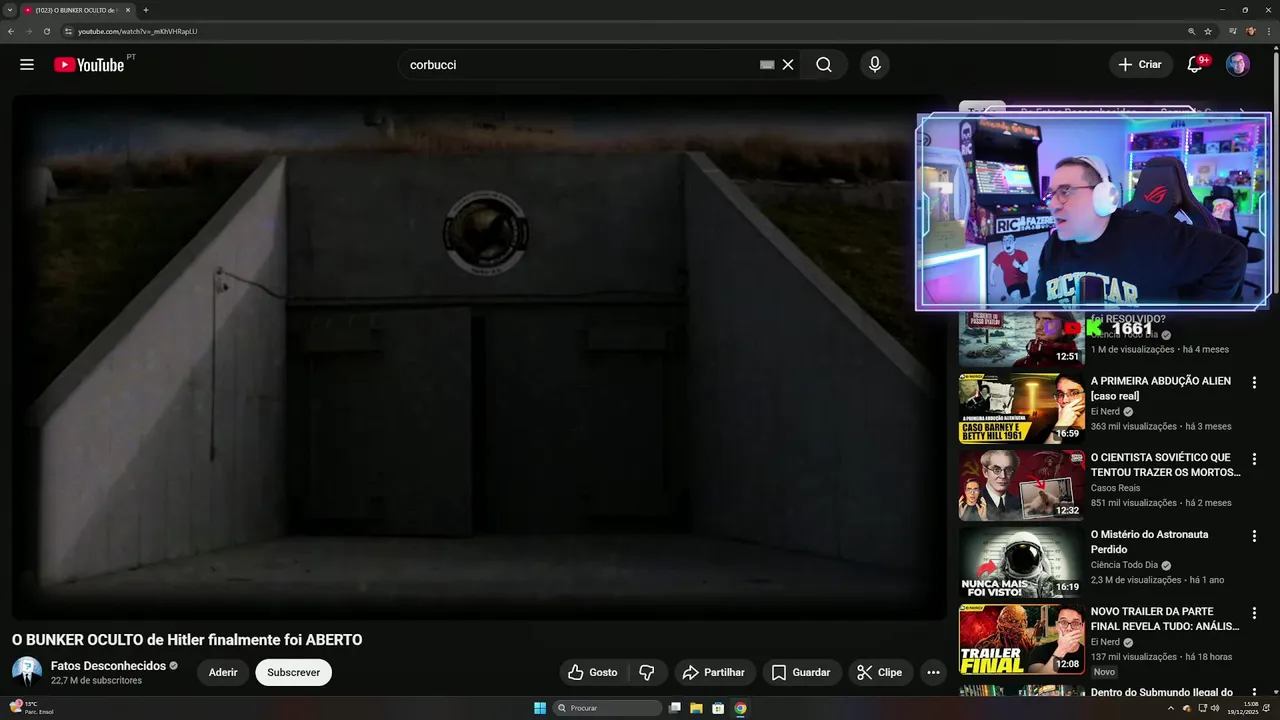Open Chrome from the taskbar
The height and width of the screenshot is (720, 1280).
740,708
